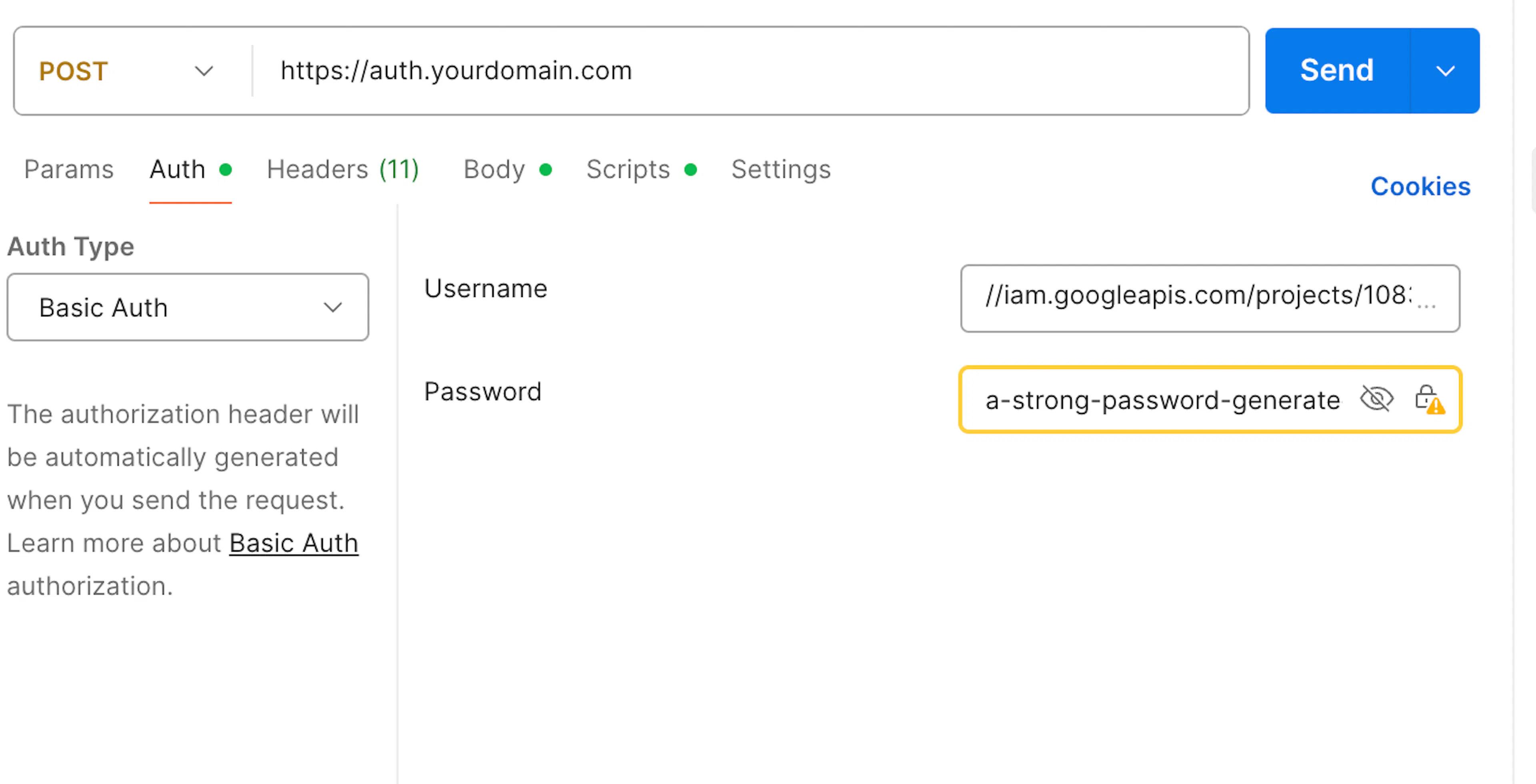Open the Scripts tab
Screen dimensions: 1536x784
642,170
